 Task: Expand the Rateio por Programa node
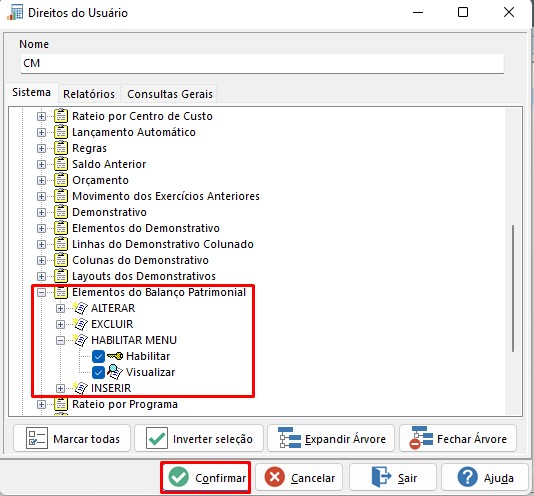coord(41,405)
